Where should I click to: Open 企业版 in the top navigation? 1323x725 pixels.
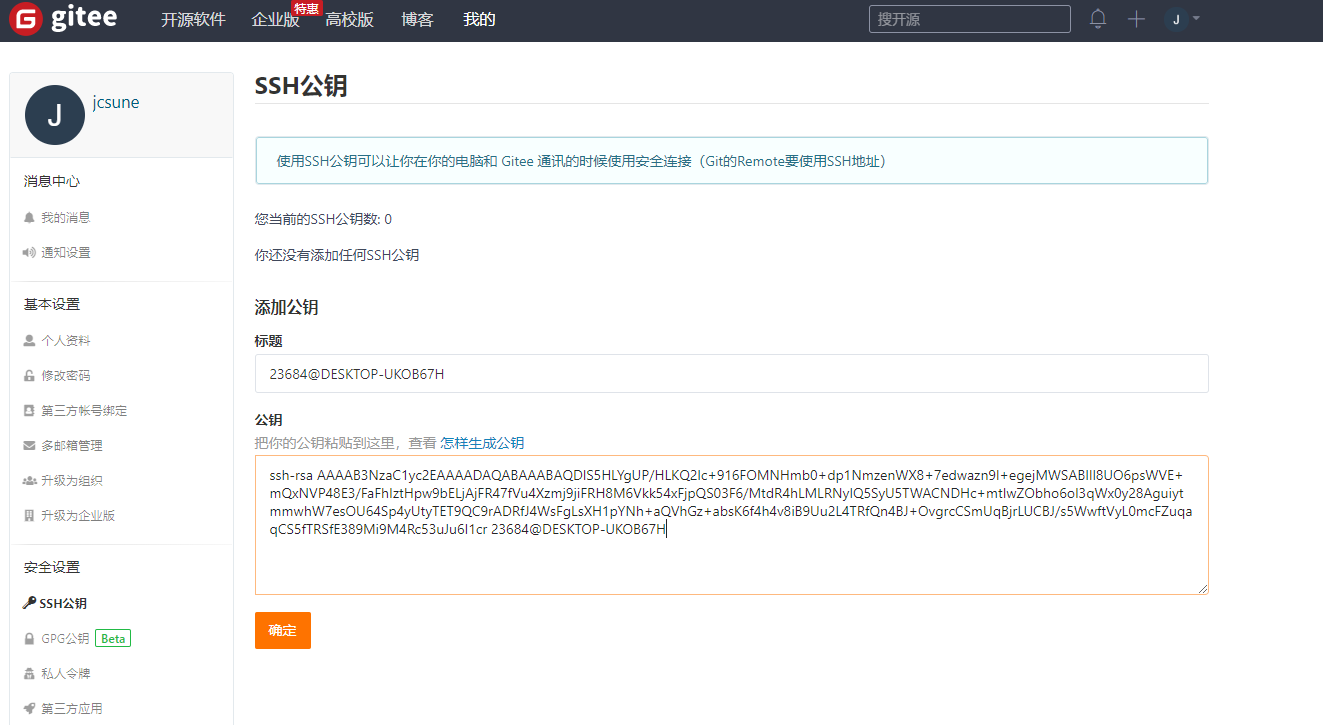[276, 20]
